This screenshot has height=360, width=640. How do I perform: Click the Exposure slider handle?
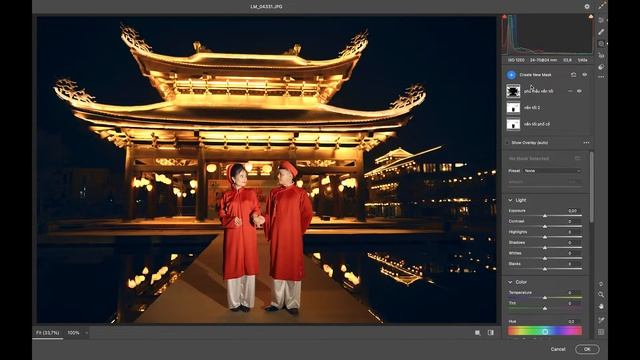(x=544, y=216)
